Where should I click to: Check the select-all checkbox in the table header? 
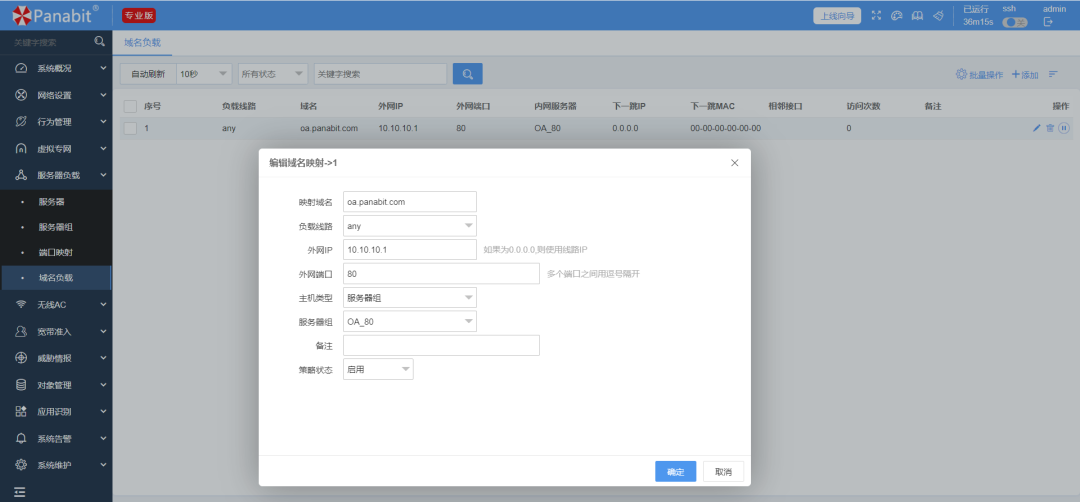pyautogui.click(x=130, y=106)
